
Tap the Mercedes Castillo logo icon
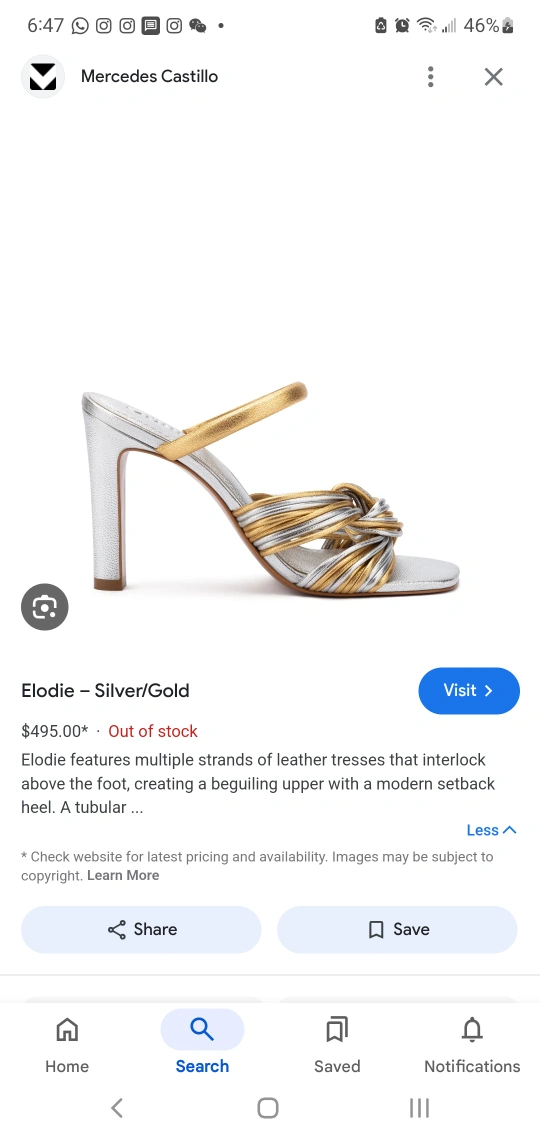[x=43, y=76]
